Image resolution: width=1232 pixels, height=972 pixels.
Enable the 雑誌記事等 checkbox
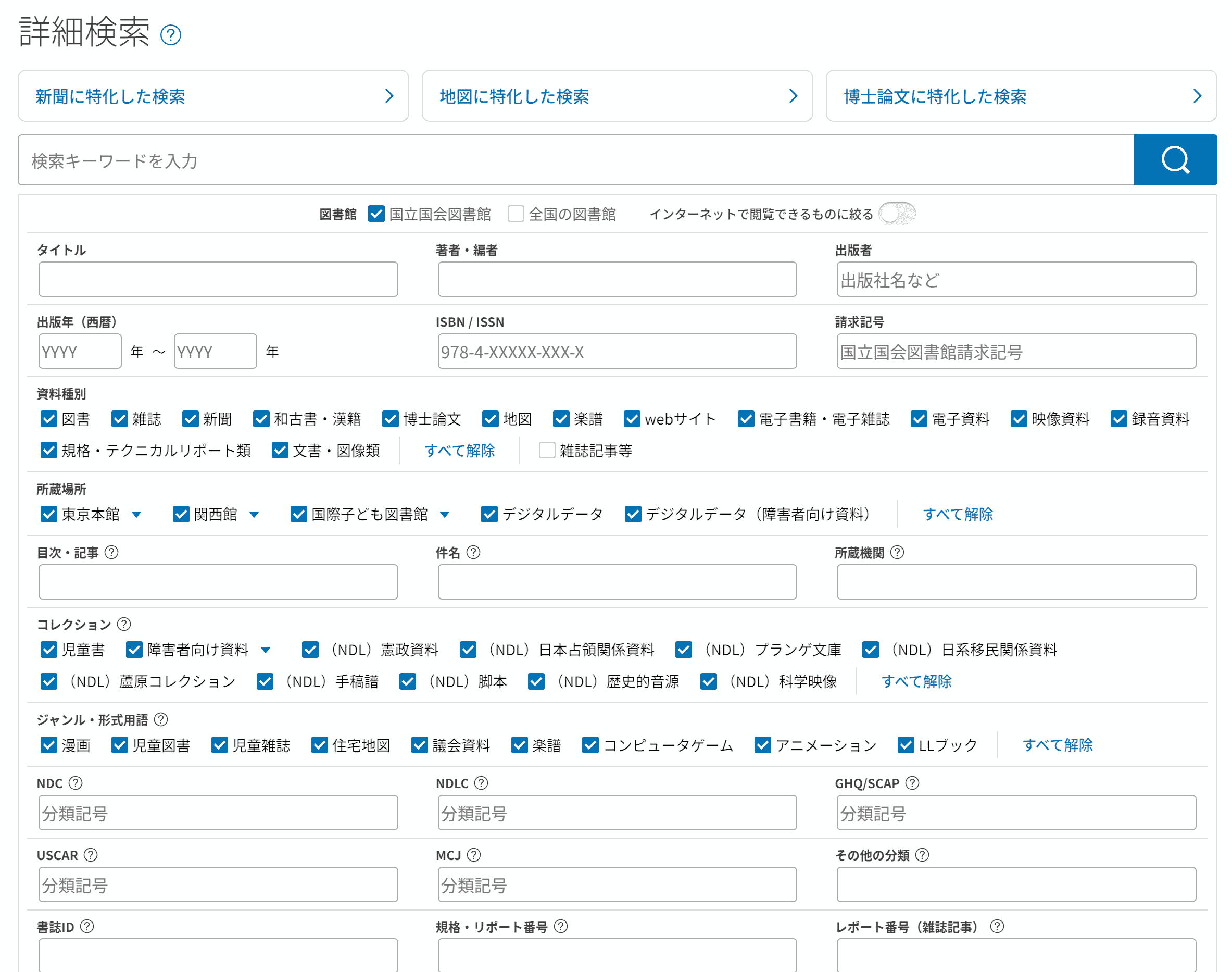coord(547,450)
